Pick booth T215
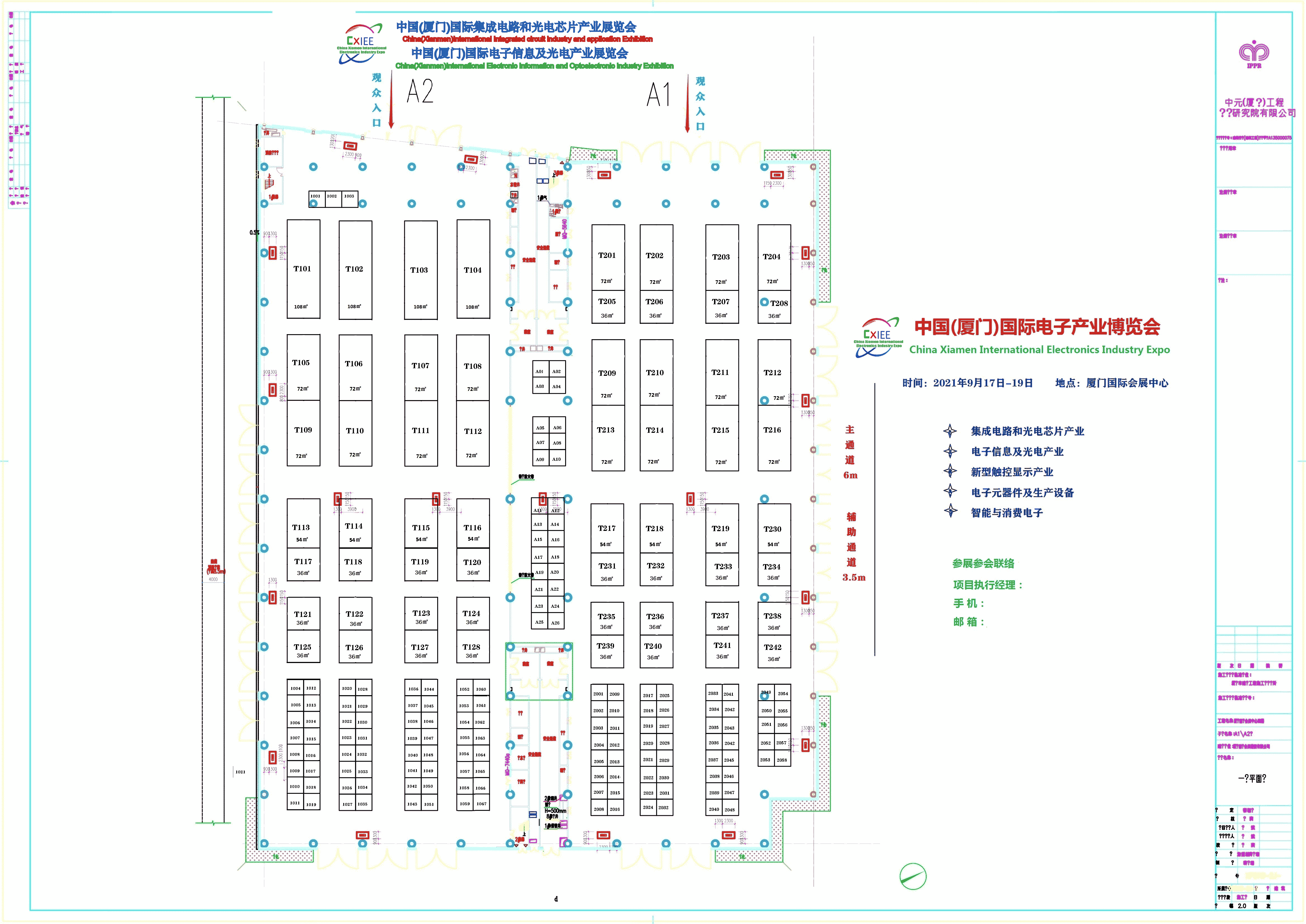 722,438
